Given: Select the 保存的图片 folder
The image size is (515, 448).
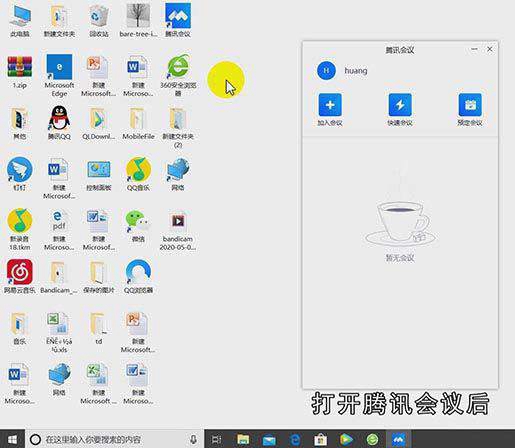Looking at the screenshot, I should click(99, 277).
